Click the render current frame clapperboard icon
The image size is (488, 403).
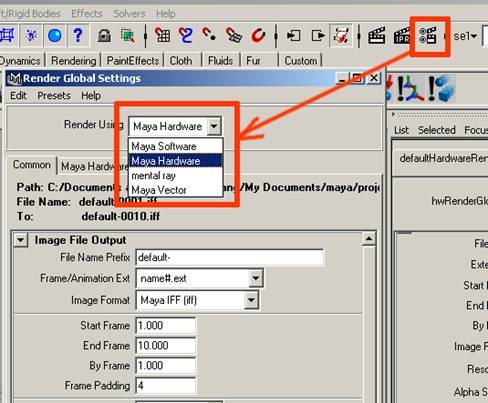[x=377, y=36]
